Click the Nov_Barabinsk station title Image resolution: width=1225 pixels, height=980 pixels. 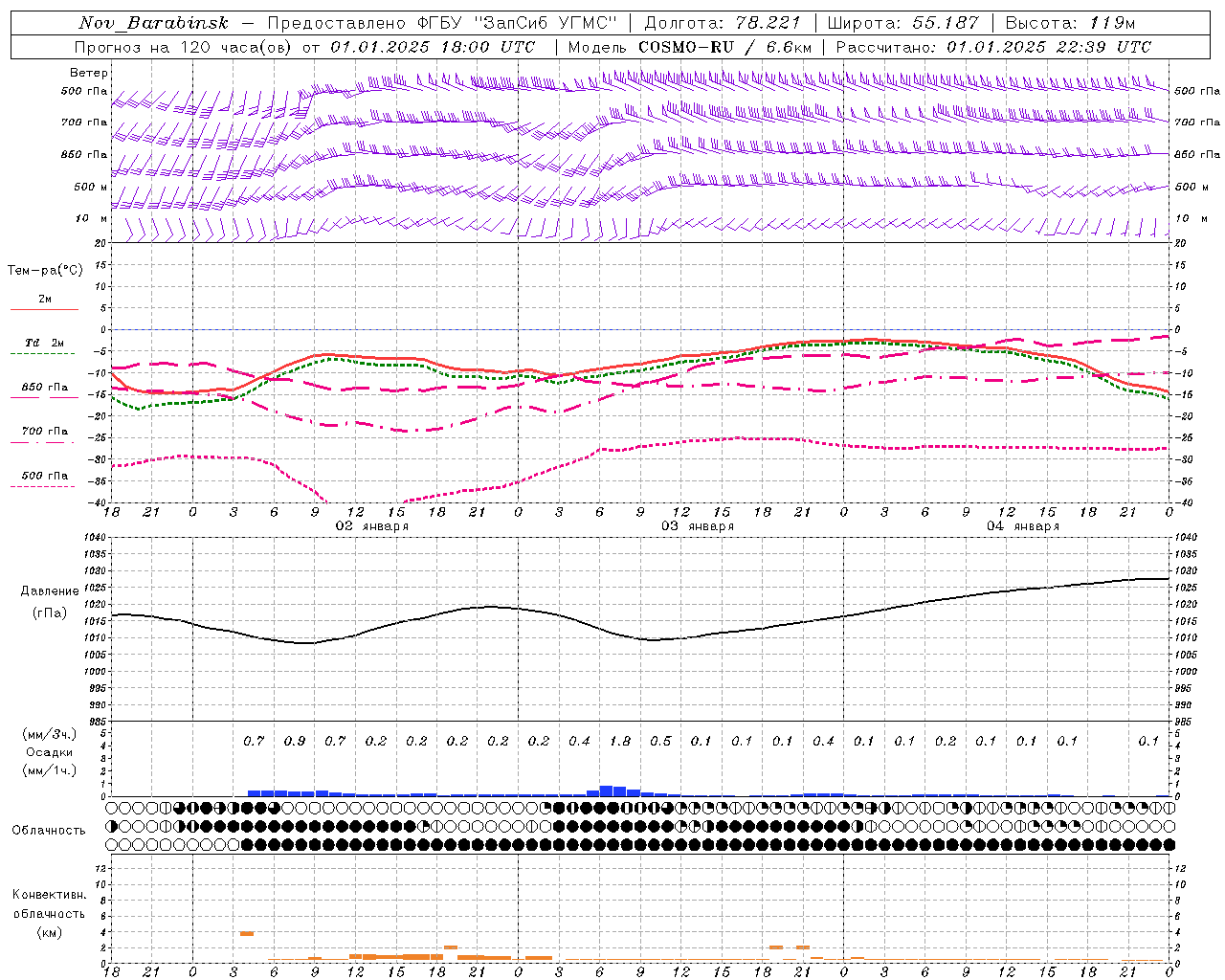pos(154,23)
